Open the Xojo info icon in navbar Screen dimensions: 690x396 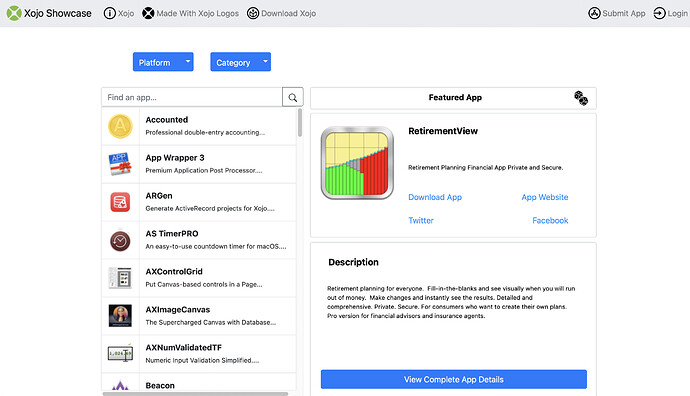pyautogui.click(x=109, y=13)
